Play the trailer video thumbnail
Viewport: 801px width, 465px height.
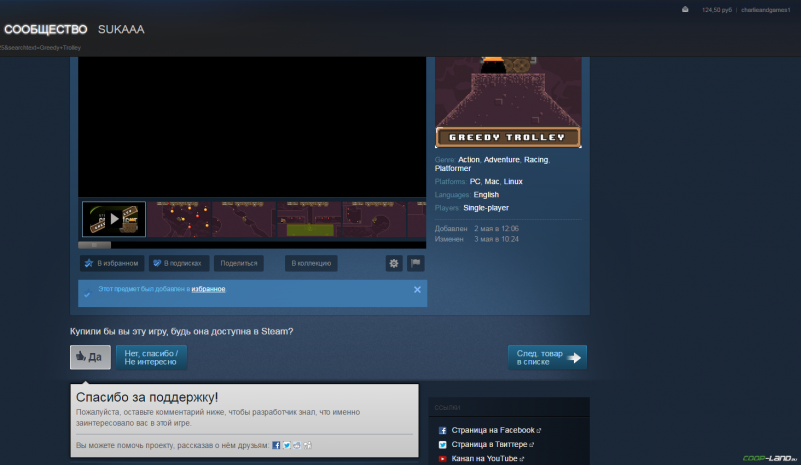[x=114, y=219]
